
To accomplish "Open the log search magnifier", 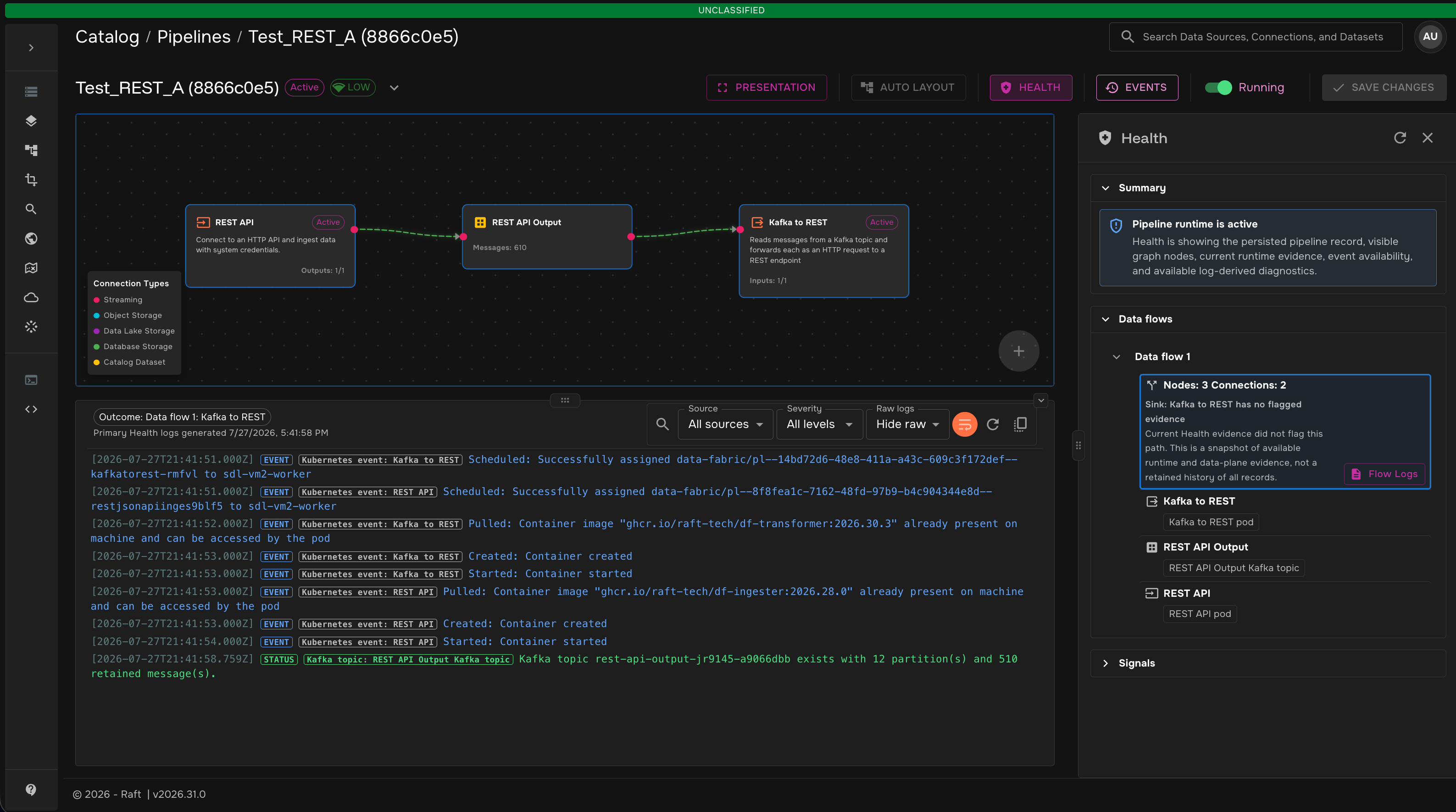I will pos(662,424).
